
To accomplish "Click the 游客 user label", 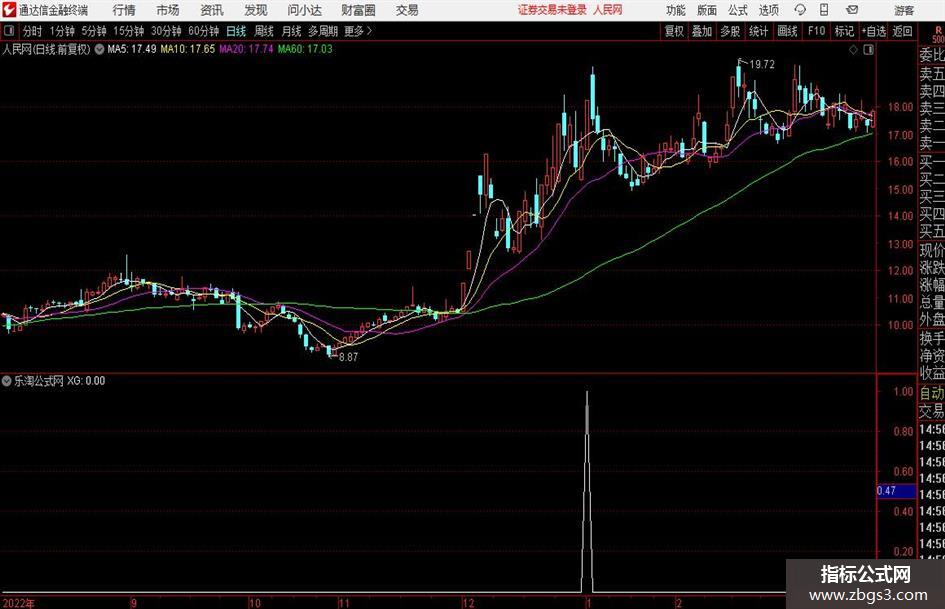I will click(x=904, y=10).
